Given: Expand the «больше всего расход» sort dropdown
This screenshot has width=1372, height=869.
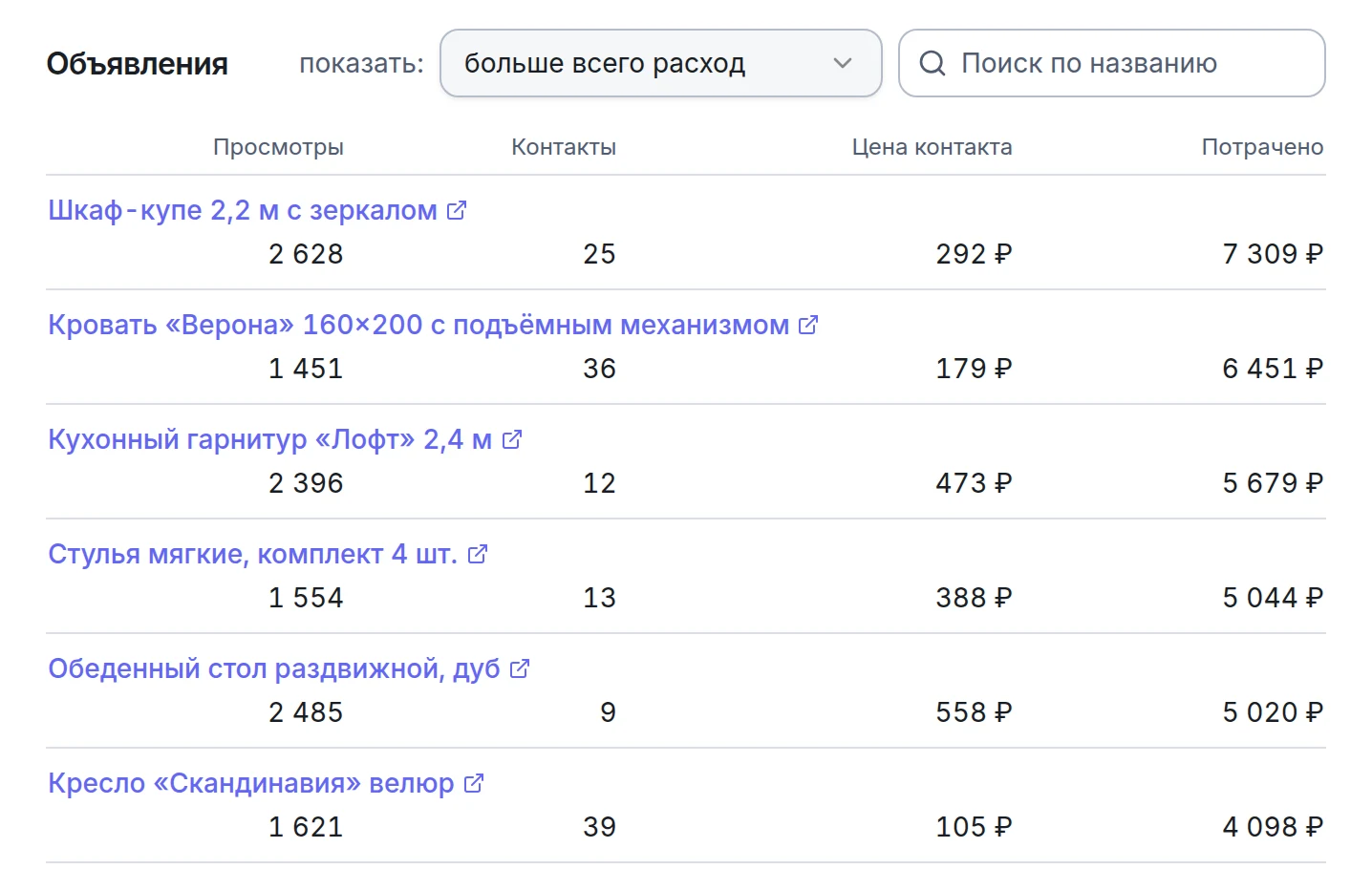Looking at the screenshot, I should coord(660,63).
